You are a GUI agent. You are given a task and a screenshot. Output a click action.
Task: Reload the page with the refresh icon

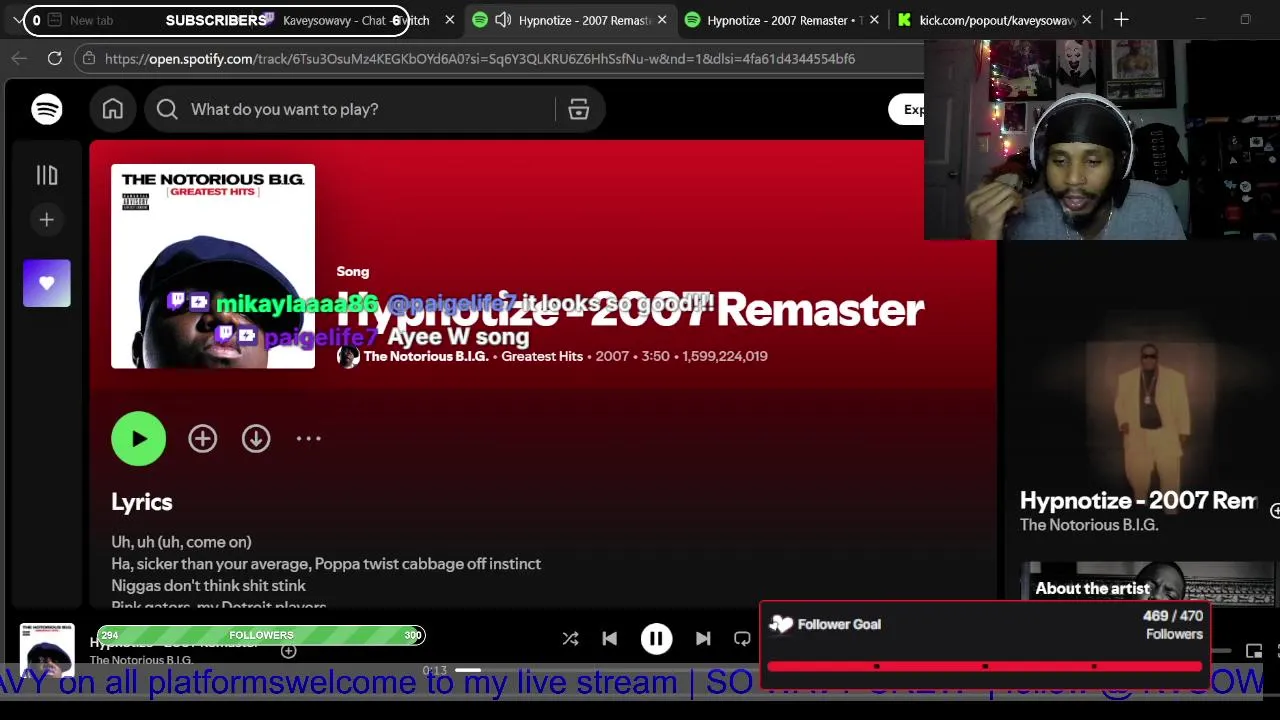click(55, 59)
